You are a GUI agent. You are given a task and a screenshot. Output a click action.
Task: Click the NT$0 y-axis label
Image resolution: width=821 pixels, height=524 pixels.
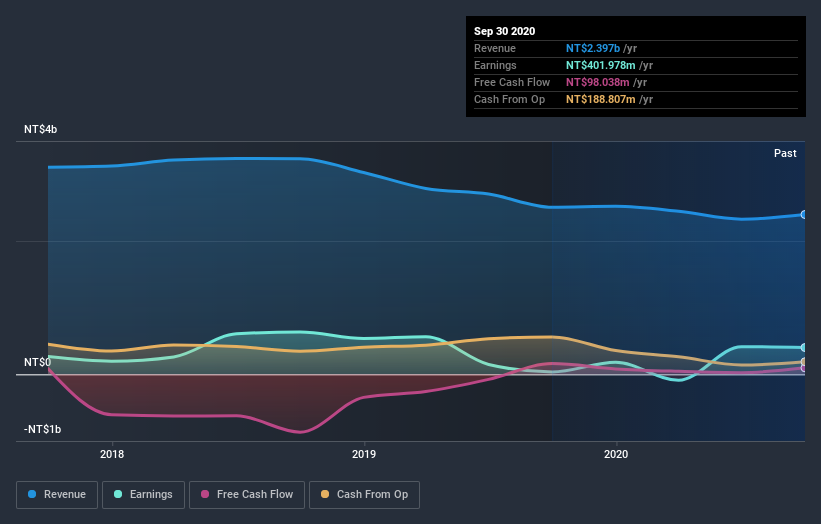37,362
